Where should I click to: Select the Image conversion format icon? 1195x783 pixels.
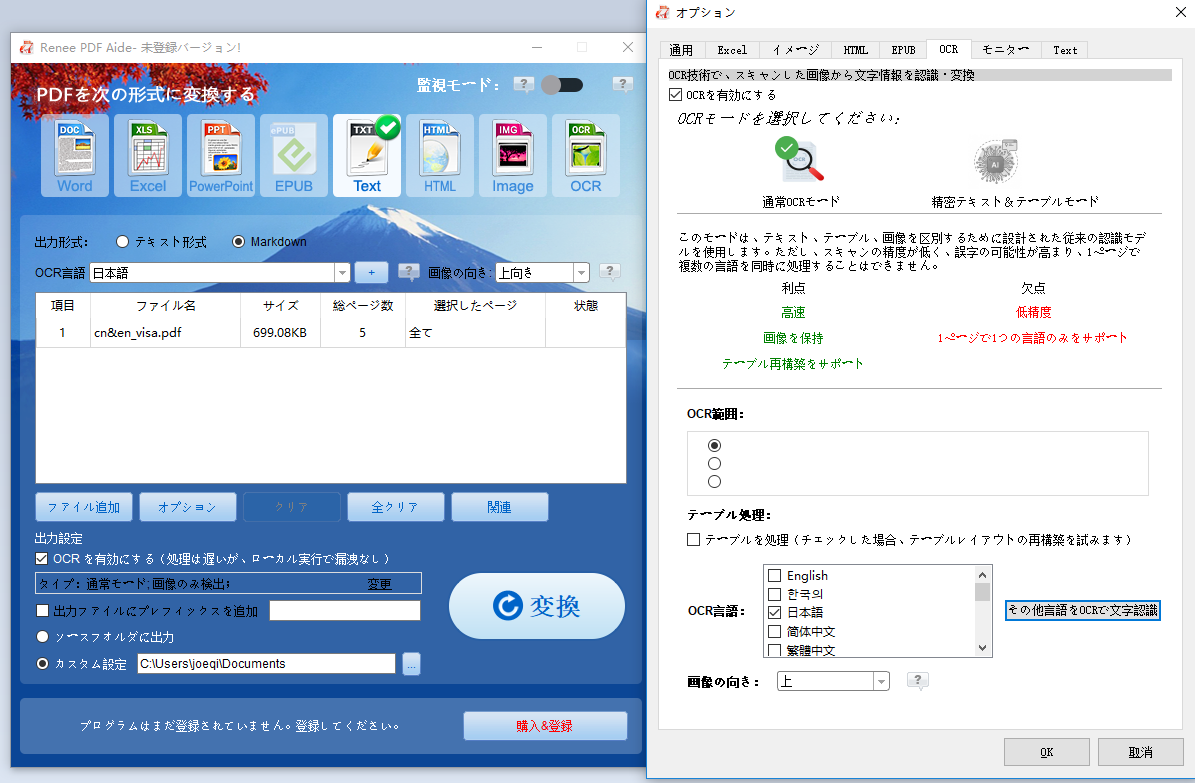pos(512,155)
